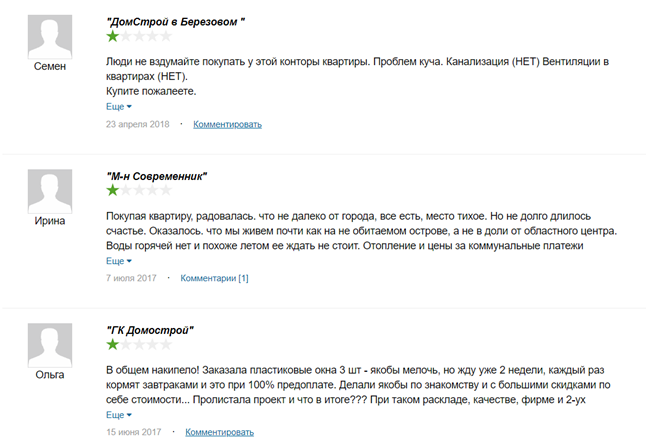Click Комментировать under the 23 апреля 2018 review
Viewport: 646px width, 447px height.
pyautogui.click(x=227, y=124)
